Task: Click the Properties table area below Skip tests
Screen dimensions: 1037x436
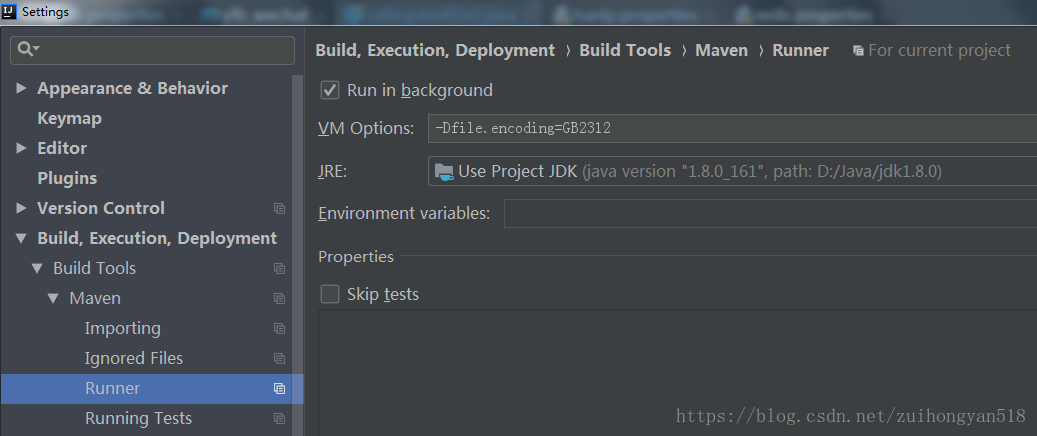Action: click(x=678, y=373)
